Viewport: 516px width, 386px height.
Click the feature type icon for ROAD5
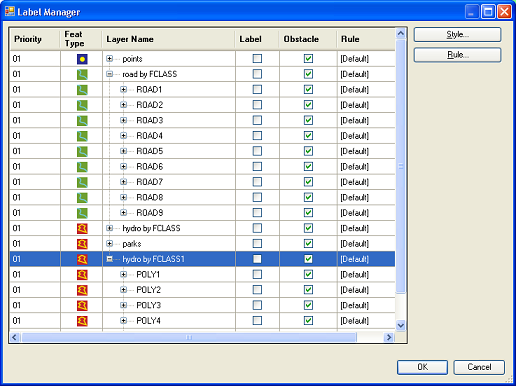coord(82,151)
